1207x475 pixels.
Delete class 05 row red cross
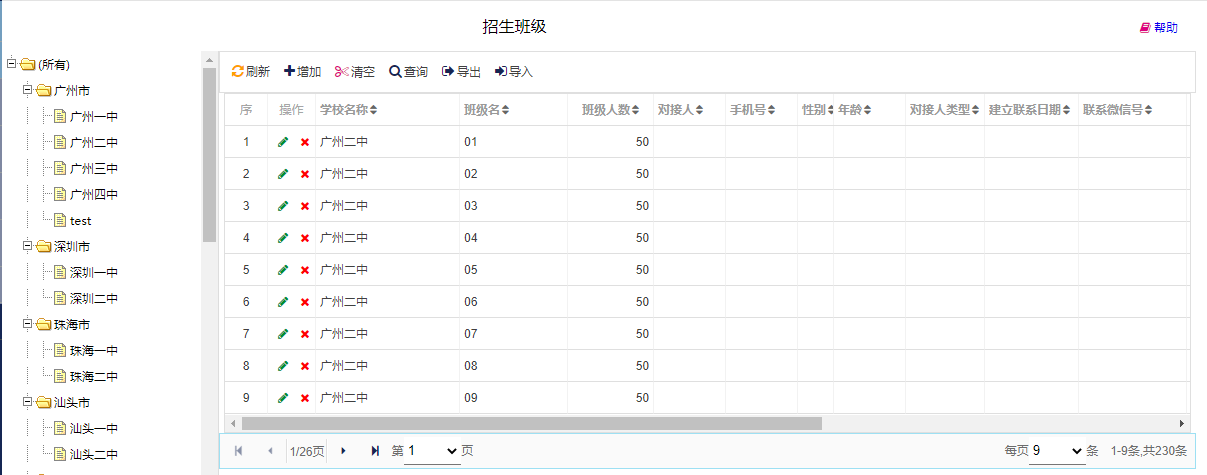[x=305, y=270]
